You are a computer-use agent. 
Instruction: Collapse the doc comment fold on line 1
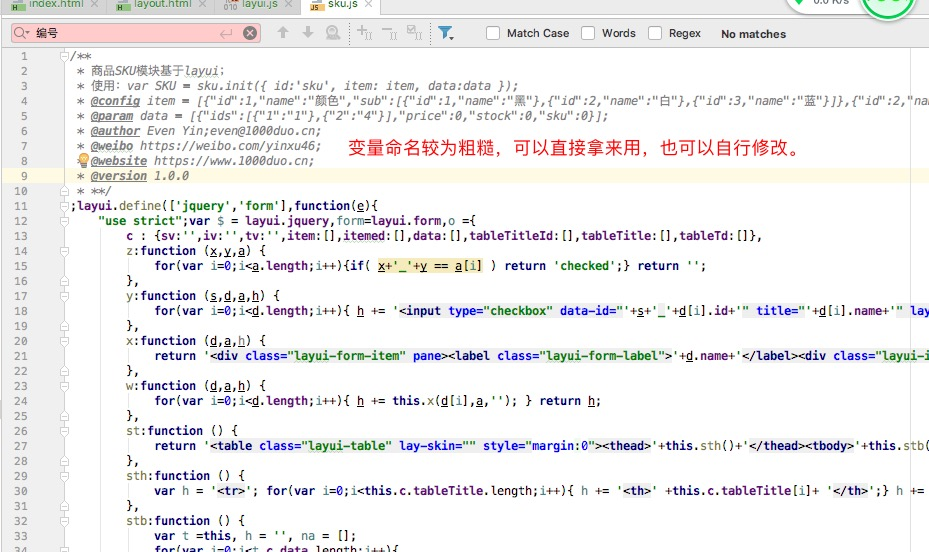[64, 56]
